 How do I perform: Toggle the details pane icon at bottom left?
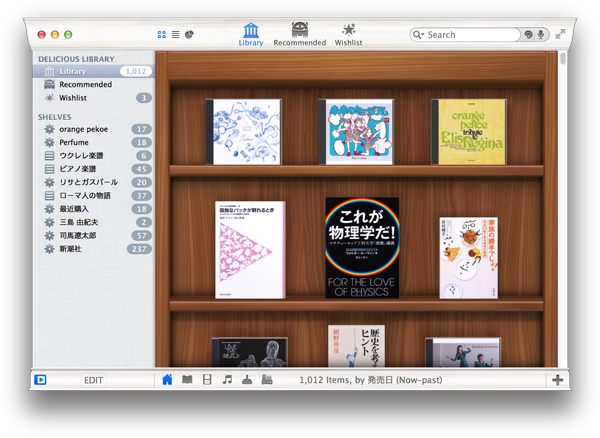(x=41, y=380)
